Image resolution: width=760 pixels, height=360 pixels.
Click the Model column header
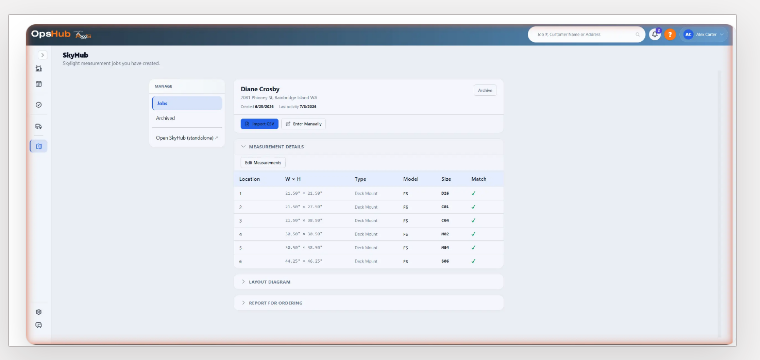[x=410, y=179]
